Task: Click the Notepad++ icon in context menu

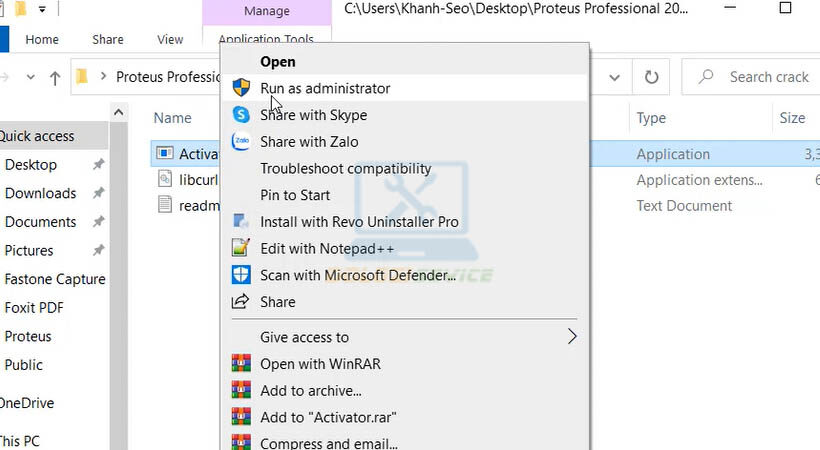Action: [241, 248]
